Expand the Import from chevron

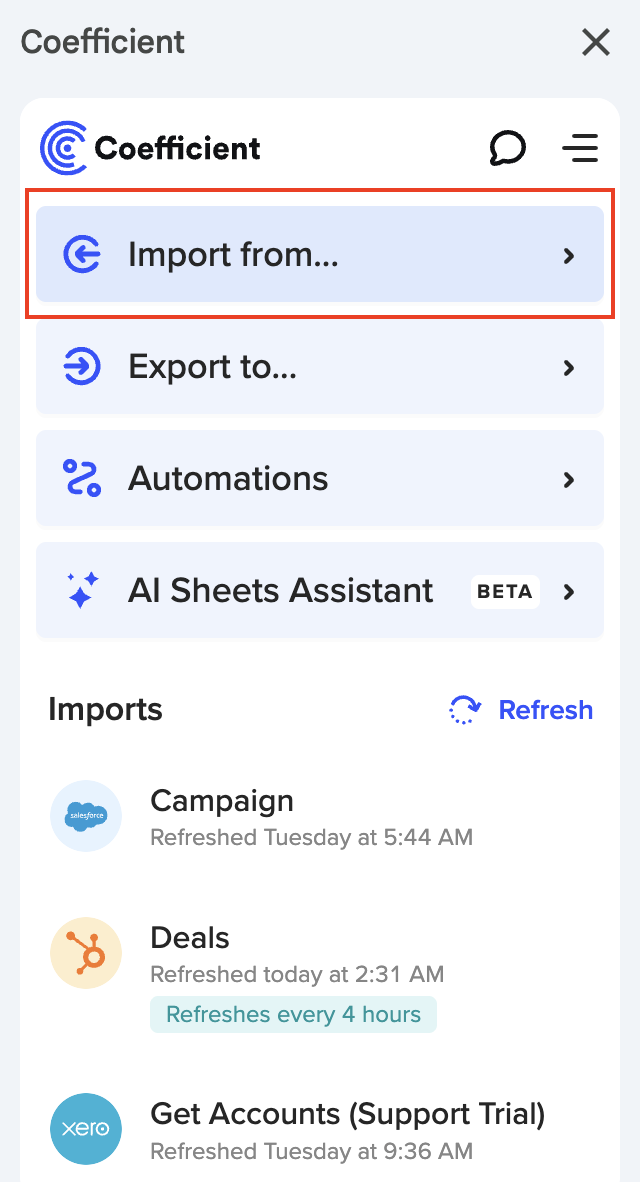point(569,256)
